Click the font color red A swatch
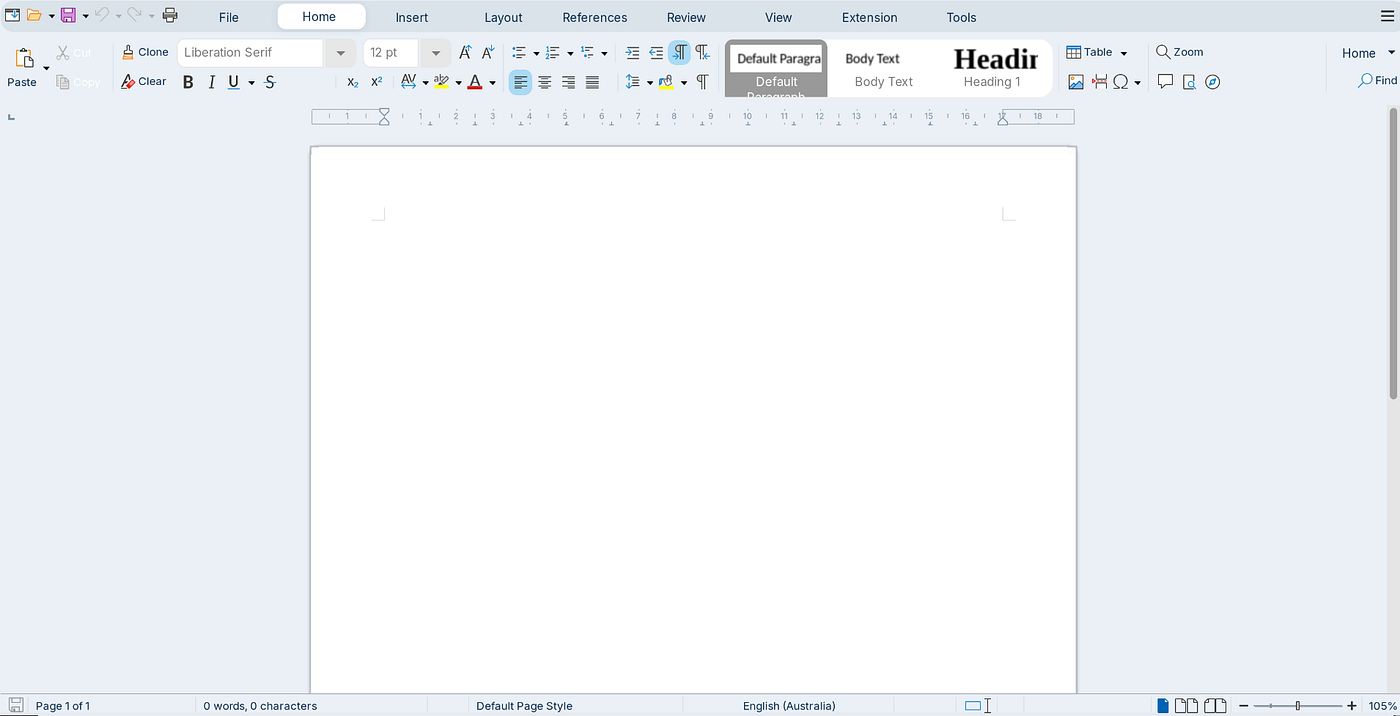Screen dimensions: 1400x716 point(475,82)
